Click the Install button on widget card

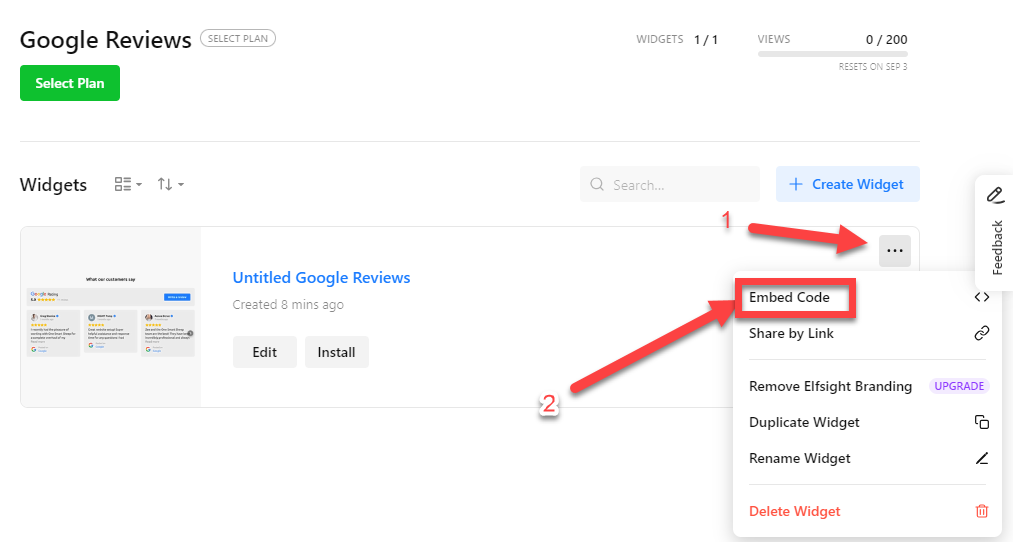pos(337,352)
